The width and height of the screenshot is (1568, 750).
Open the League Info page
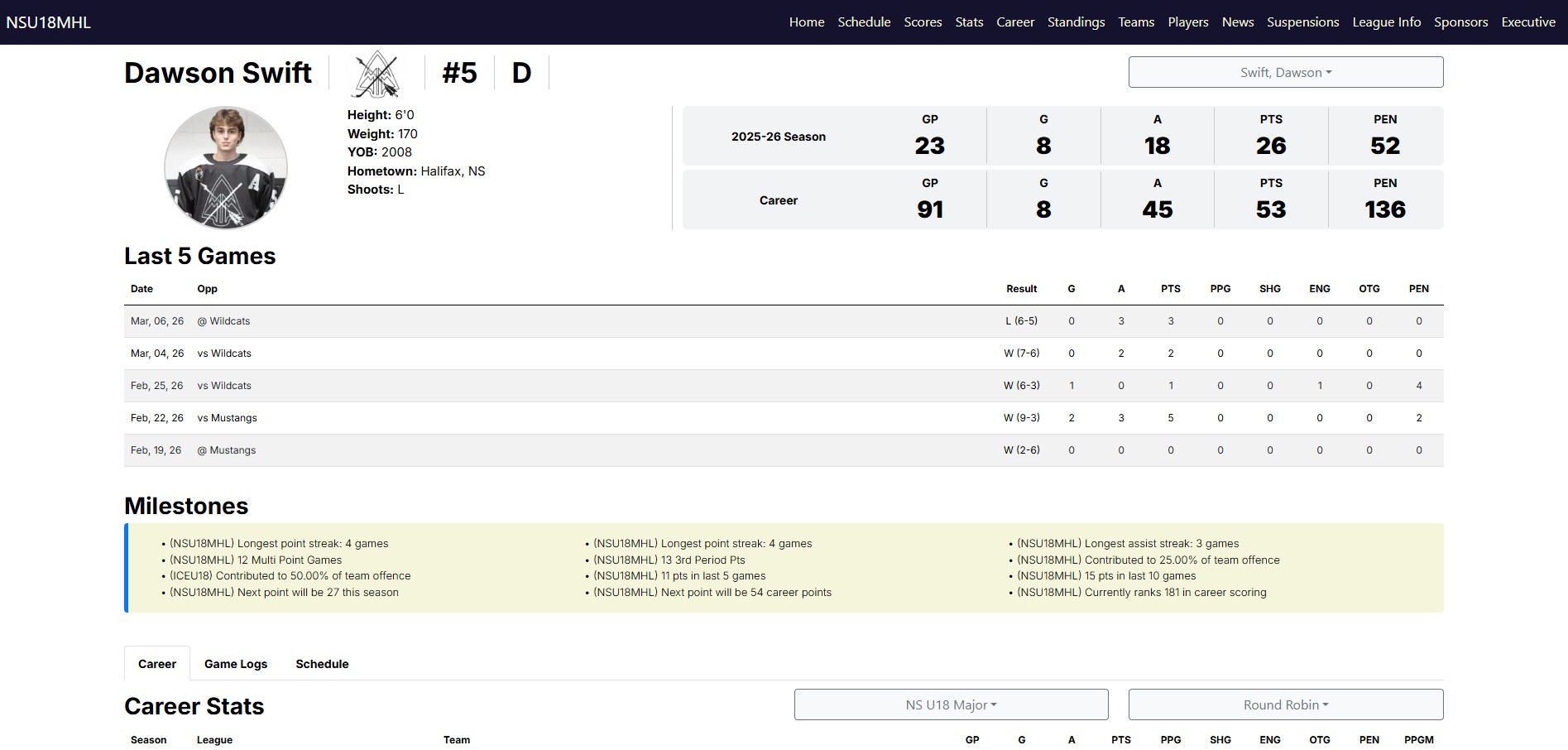[x=1387, y=22]
